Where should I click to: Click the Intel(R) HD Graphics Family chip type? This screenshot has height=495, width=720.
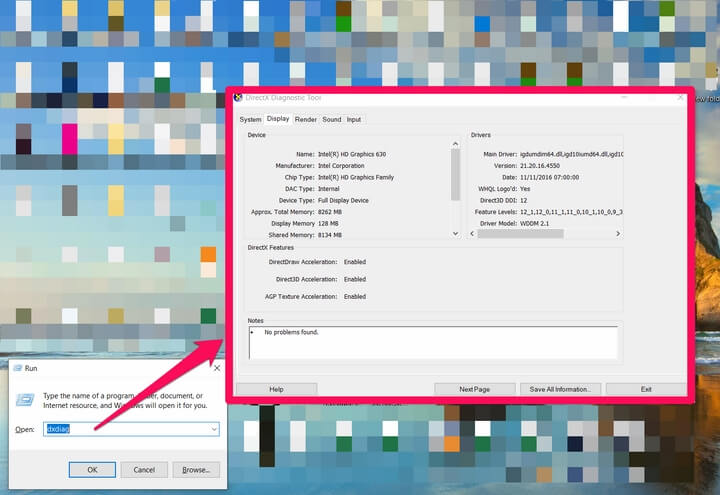point(356,177)
